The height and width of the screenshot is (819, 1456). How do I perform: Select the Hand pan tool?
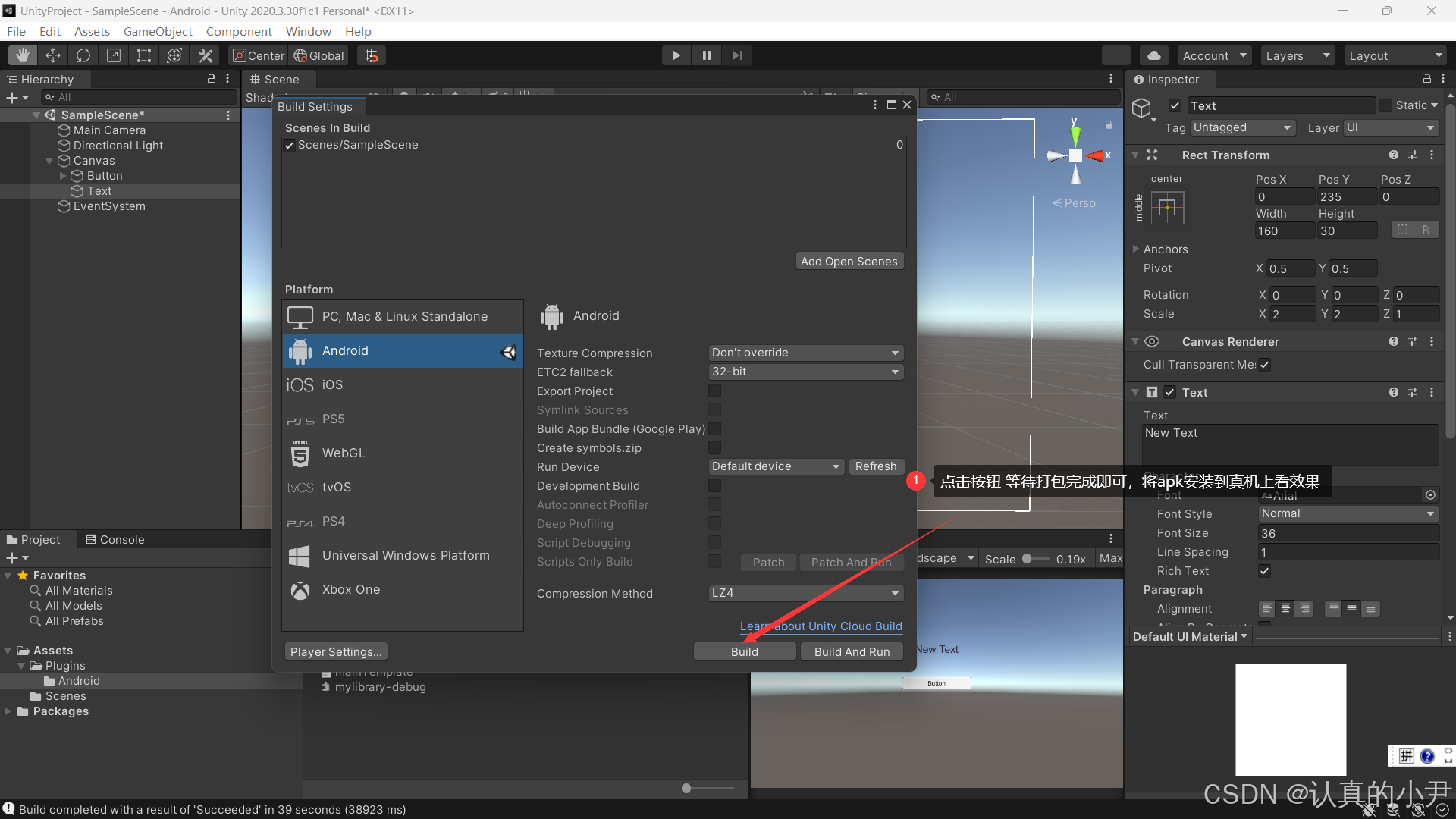22,55
